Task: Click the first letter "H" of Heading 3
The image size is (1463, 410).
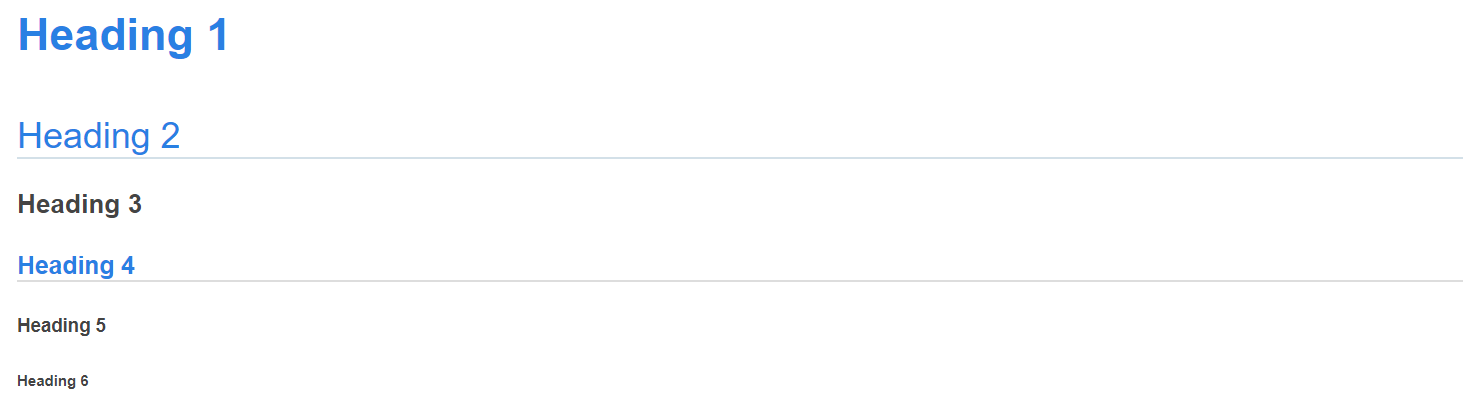Action: [27, 205]
